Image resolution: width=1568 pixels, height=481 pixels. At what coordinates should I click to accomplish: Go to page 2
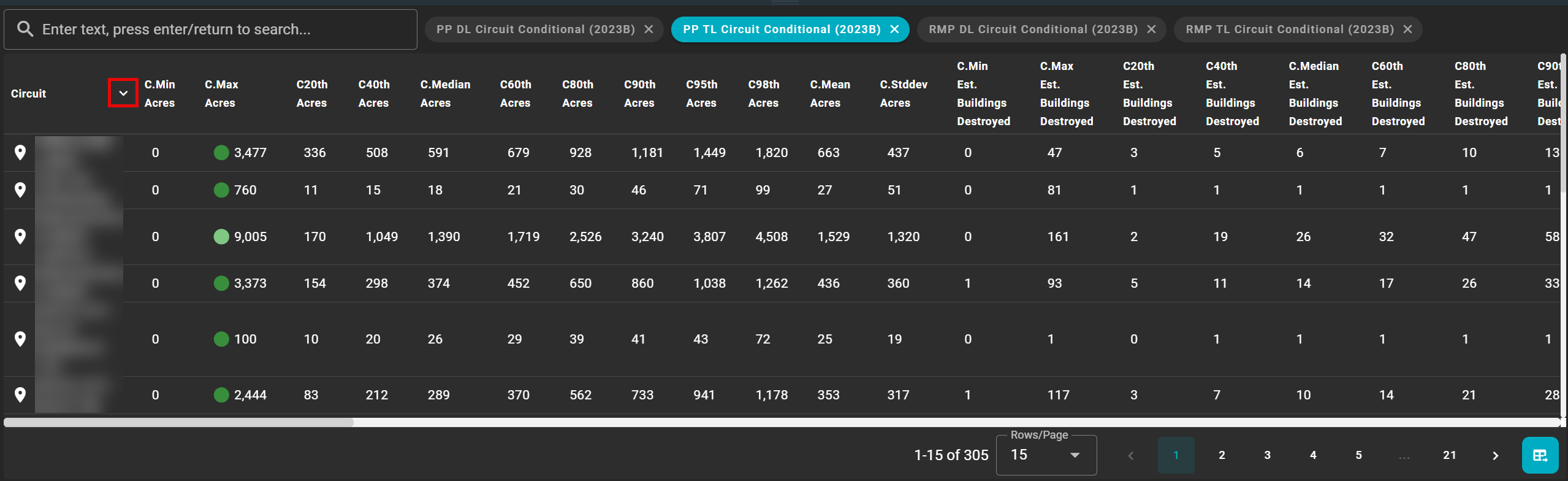coord(1222,455)
